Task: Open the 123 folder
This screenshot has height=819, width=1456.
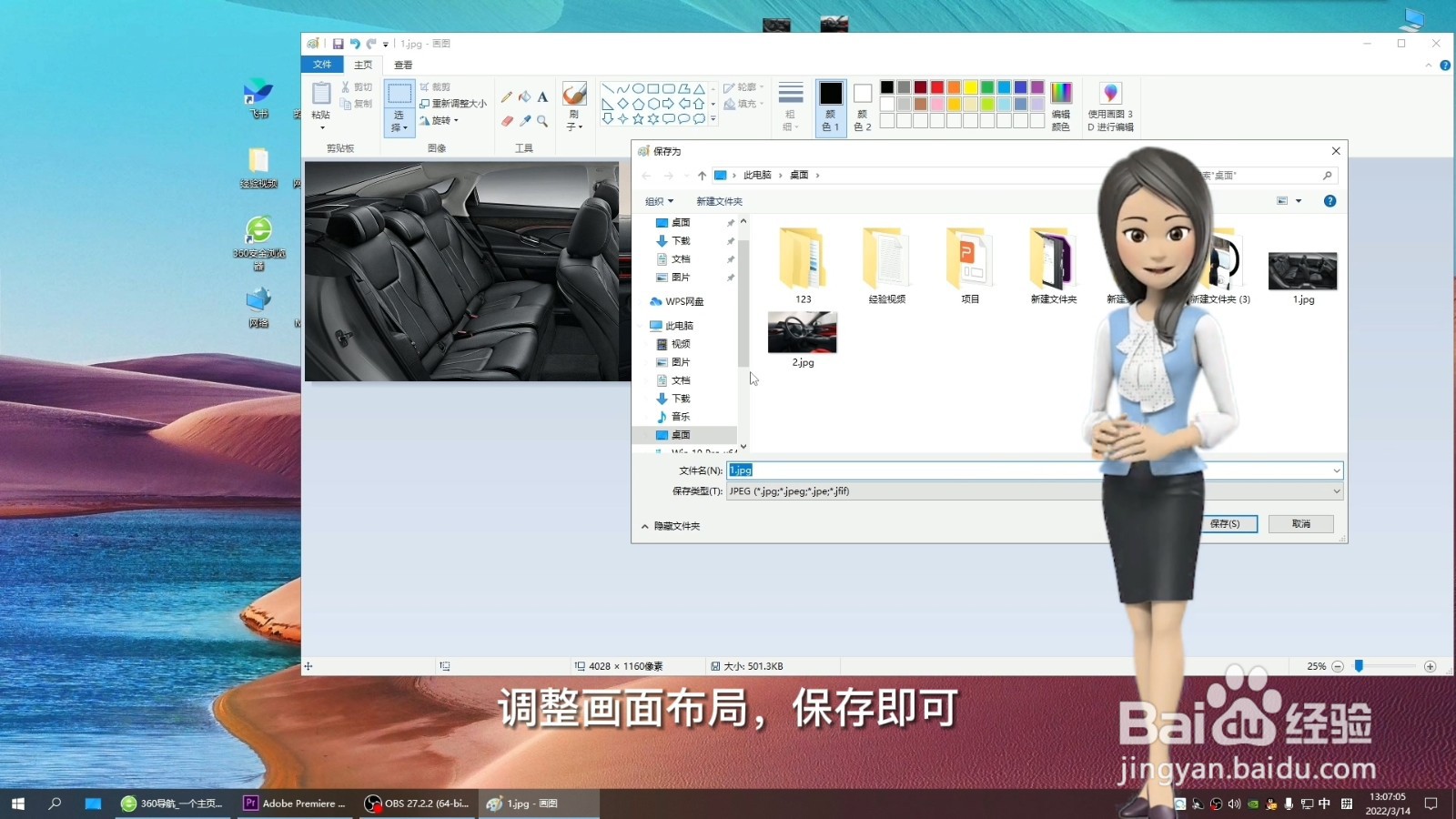Action: coord(803,266)
